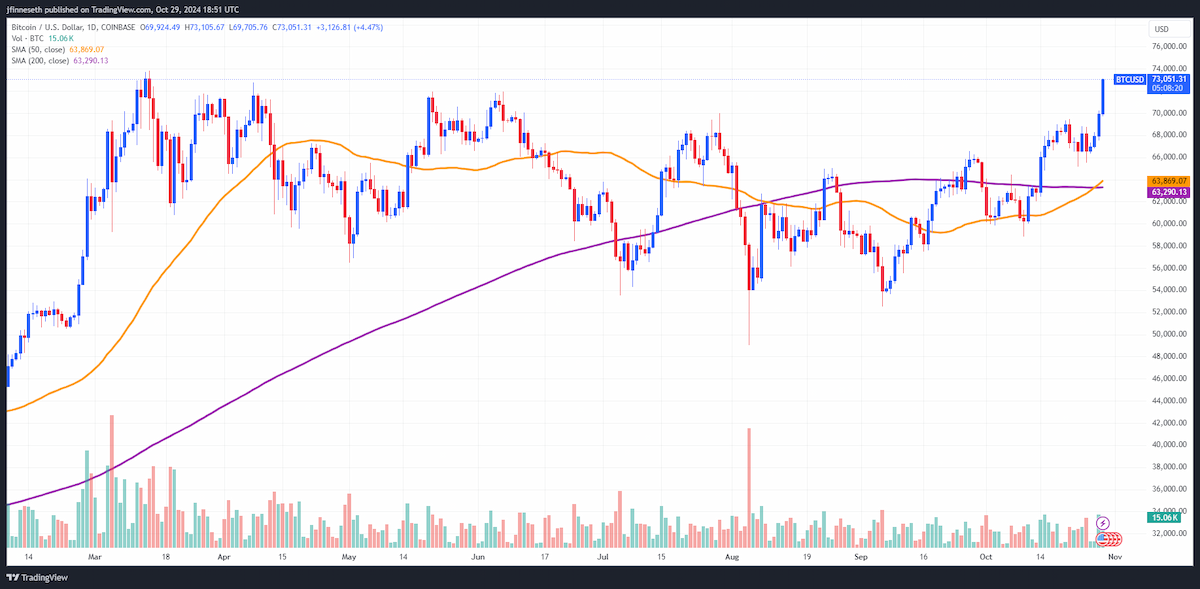
Task: Click the 70,000.00 price axis label
Action: (1169, 113)
